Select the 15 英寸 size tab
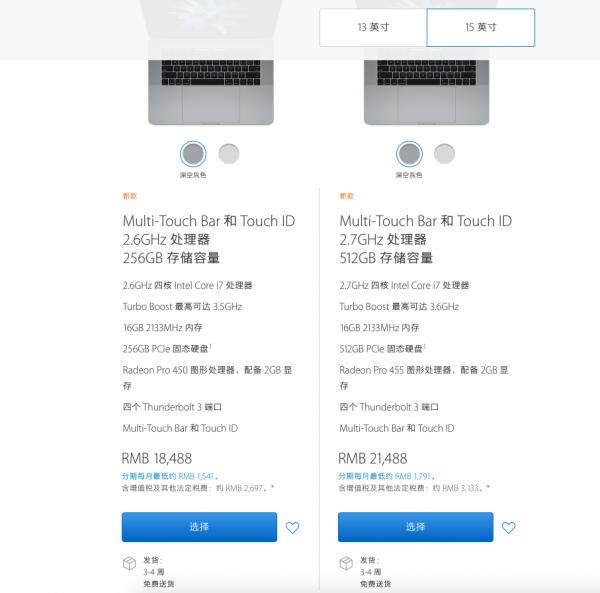600x593 pixels. pos(481,28)
